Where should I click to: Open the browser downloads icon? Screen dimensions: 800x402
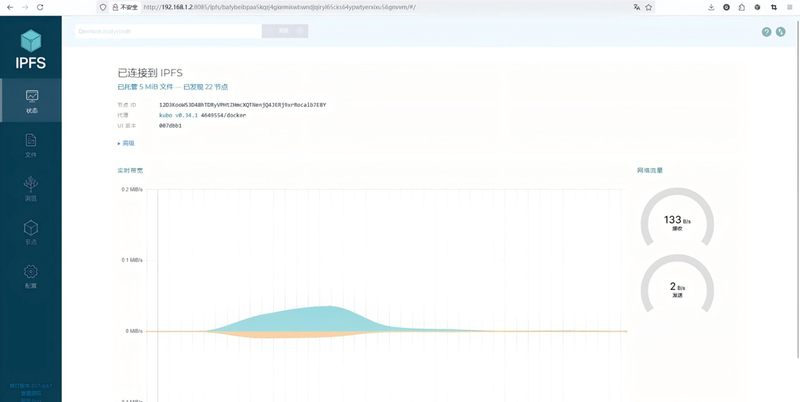[711, 7]
